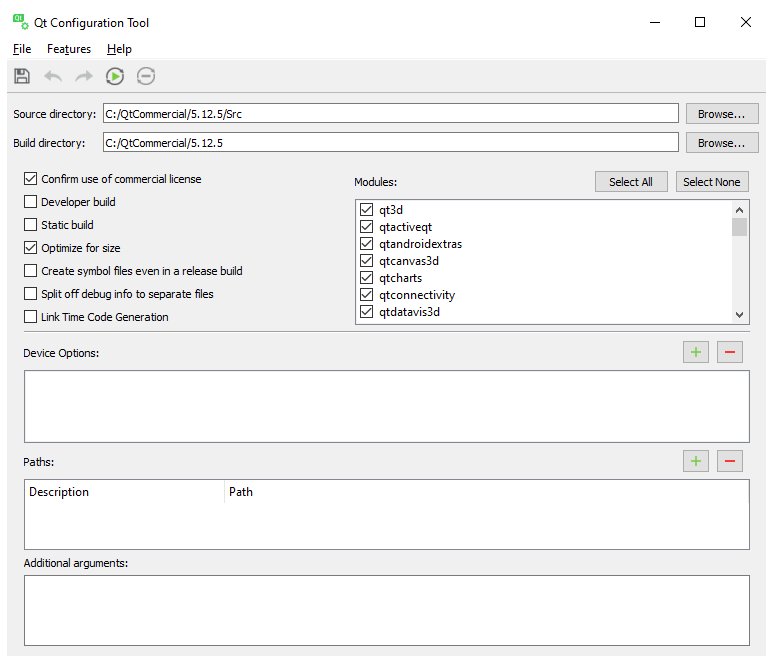772x670 pixels.
Task: Click the Redo arrow in toolbar
Action: (84, 76)
